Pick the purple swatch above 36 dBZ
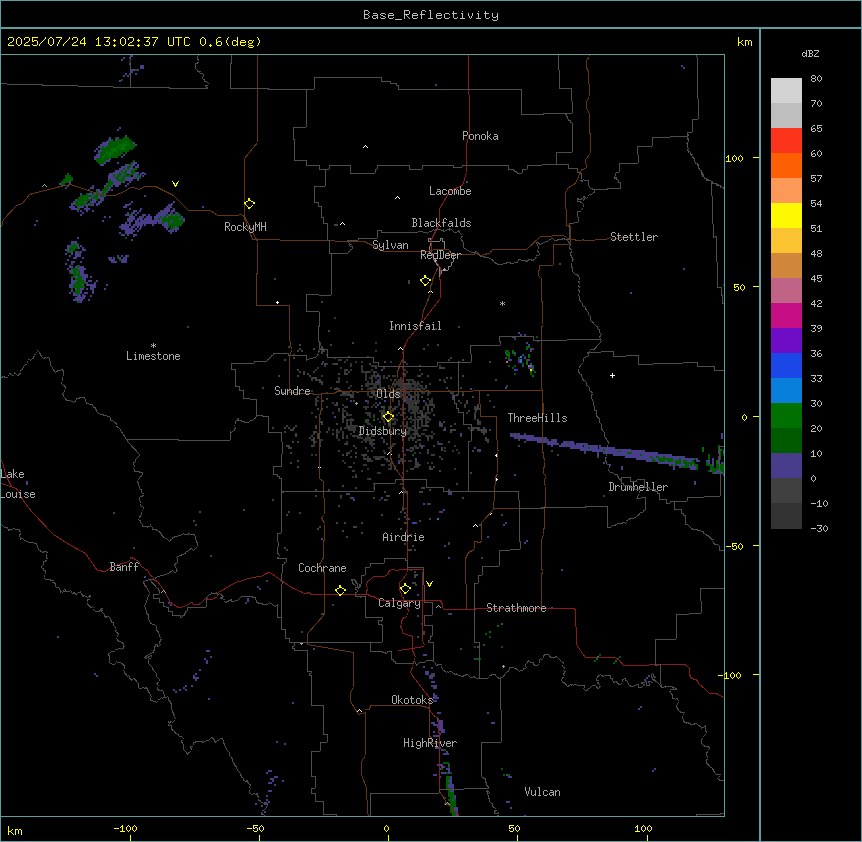The image size is (862, 842). pos(786,340)
